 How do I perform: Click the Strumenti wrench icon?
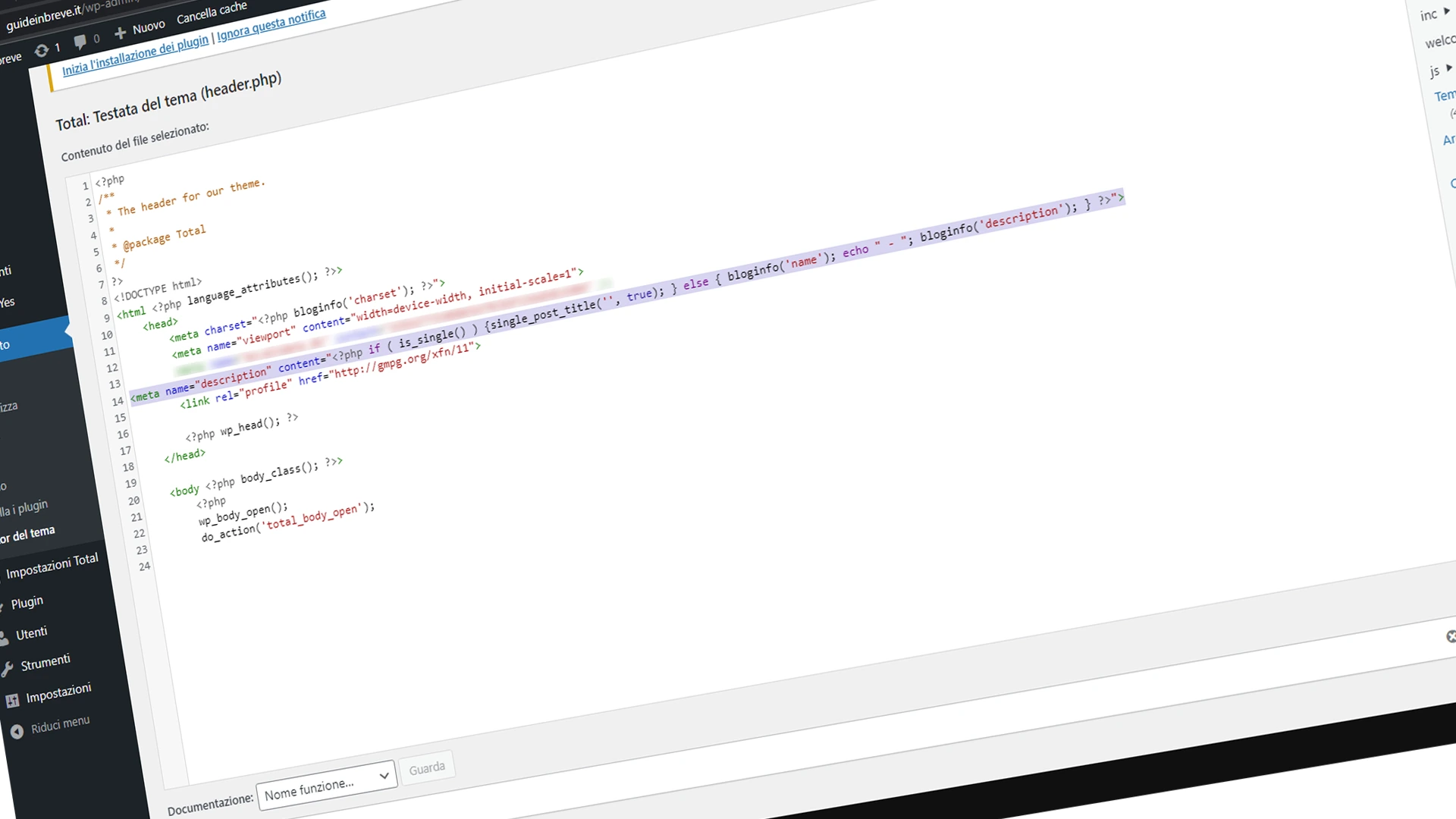8,669
